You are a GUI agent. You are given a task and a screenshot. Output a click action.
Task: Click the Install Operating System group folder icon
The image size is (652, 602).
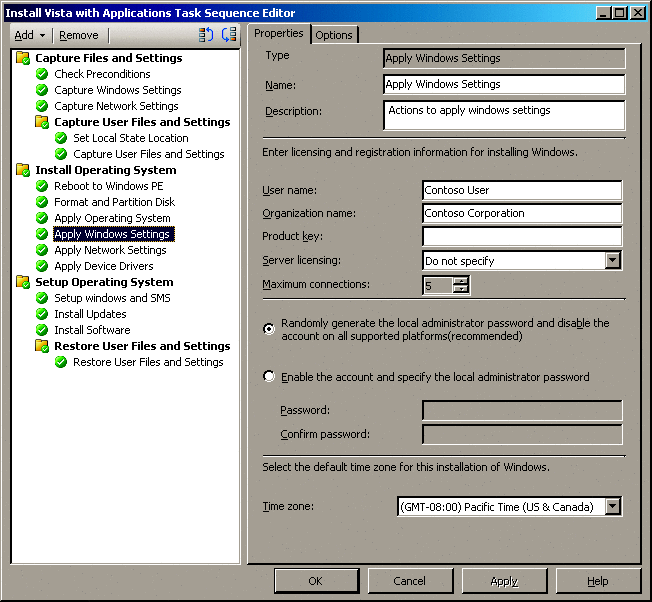pyautogui.click(x=23, y=170)
